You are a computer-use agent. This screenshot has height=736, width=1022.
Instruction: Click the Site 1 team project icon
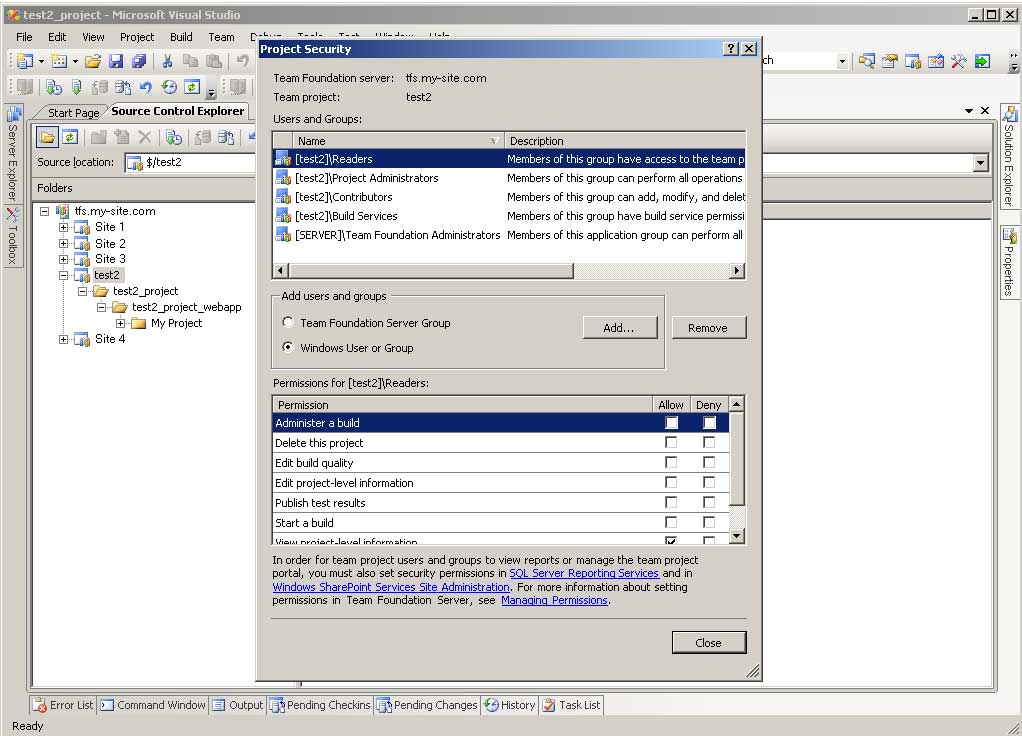[82, 227]
